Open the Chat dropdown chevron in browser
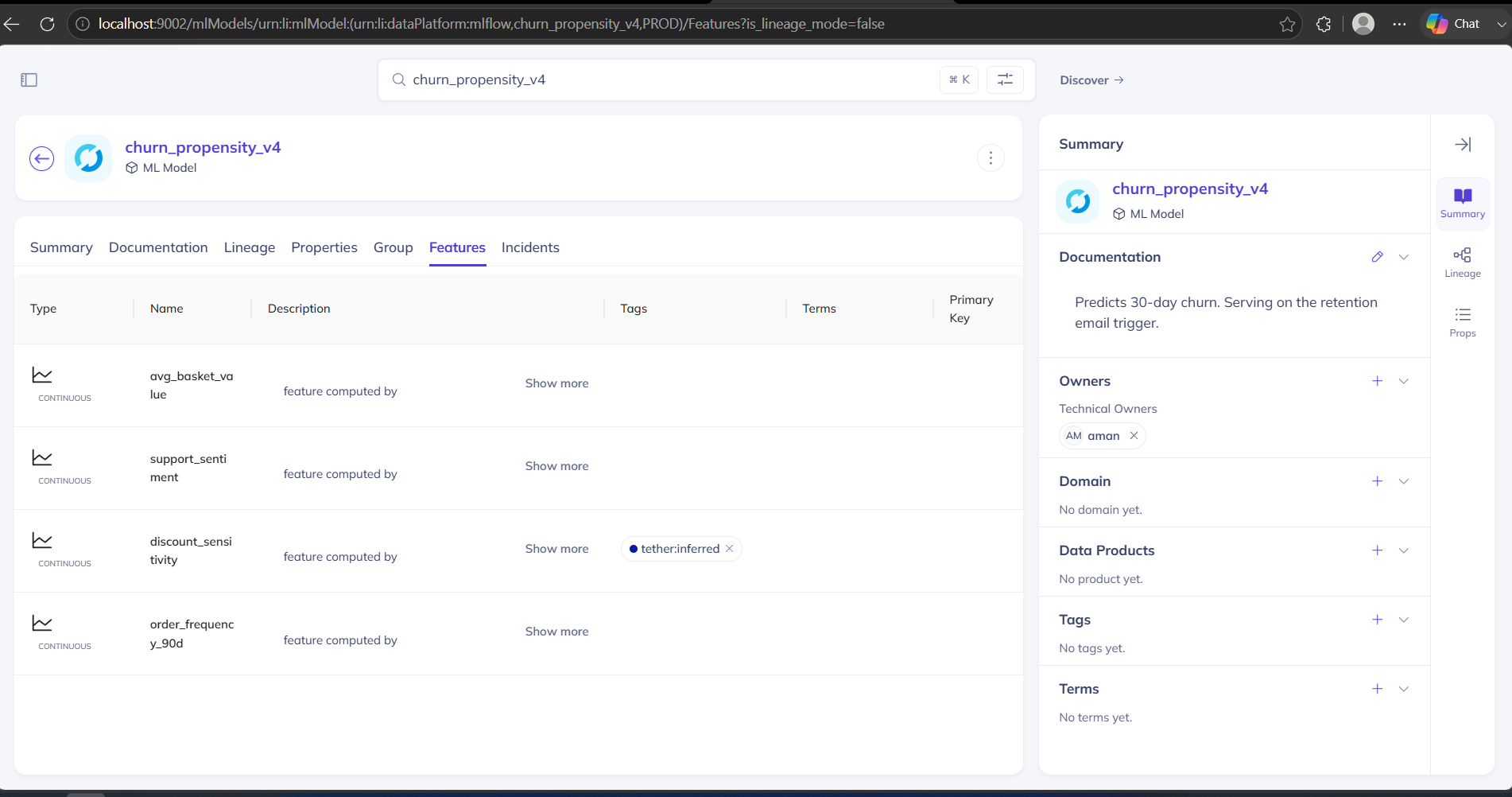 click(x=1501, y=24)
